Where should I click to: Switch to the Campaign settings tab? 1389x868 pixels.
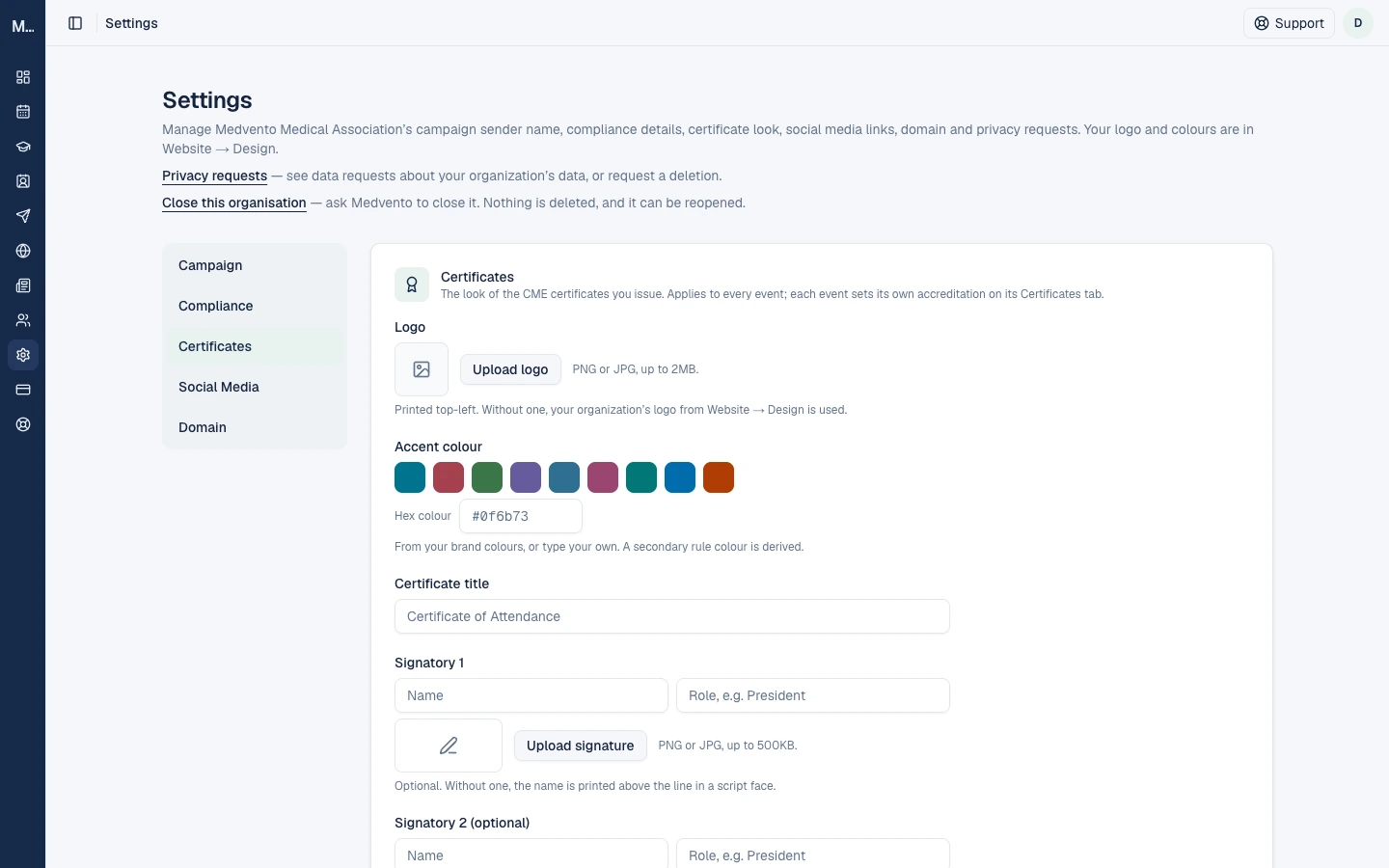coord(255,265)
